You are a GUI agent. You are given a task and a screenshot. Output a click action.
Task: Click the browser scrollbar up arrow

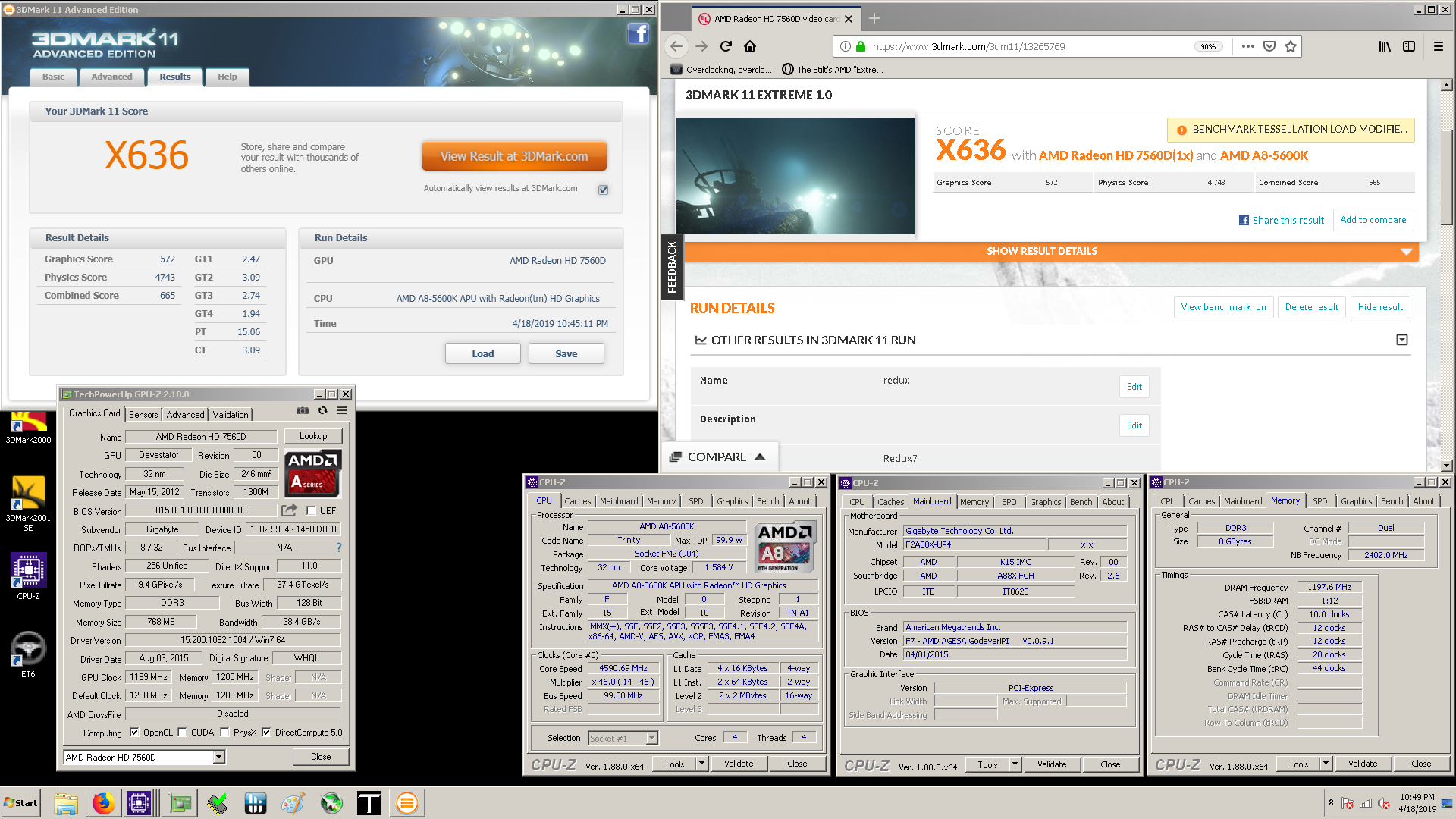1447,85
